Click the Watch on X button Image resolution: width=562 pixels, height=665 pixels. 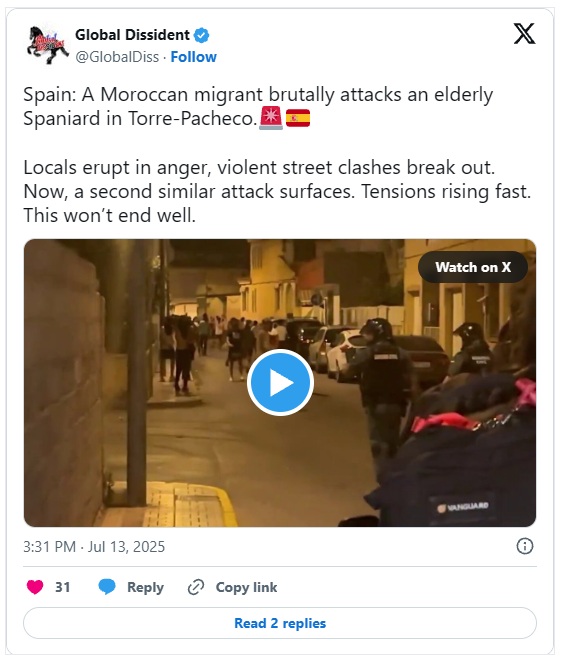click(x=473, y=267)
